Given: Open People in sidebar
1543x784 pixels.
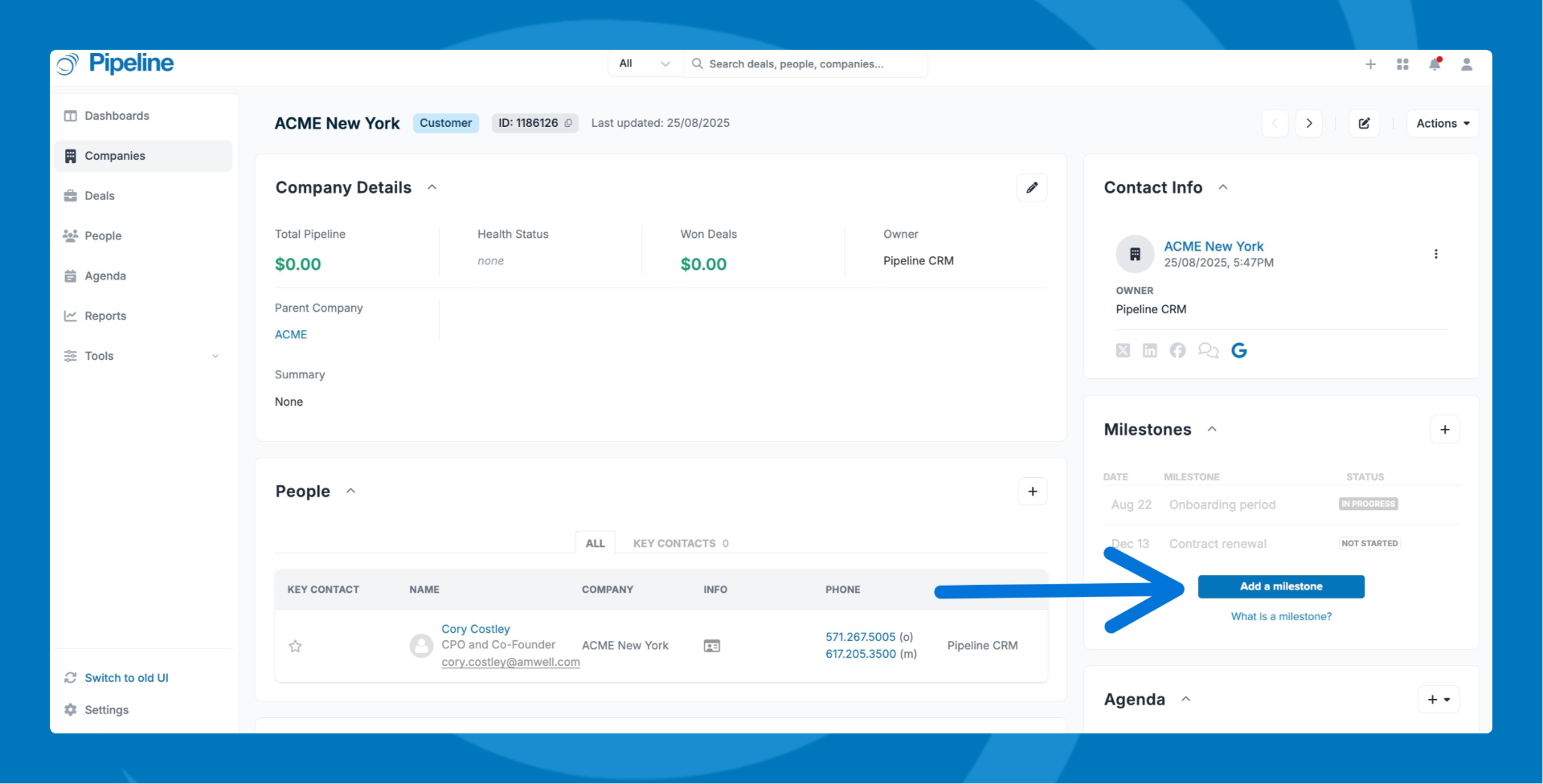Looking at the screenshot, I should tap(143, 236).
